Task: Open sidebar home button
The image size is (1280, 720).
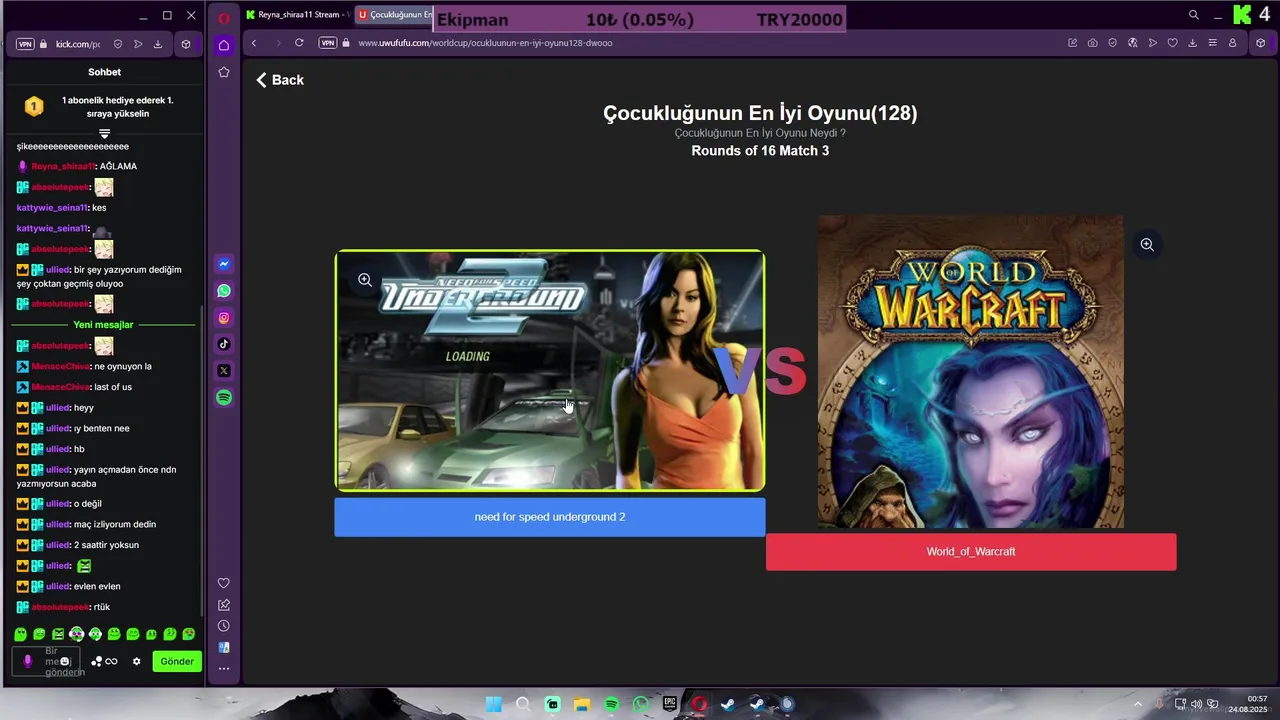Action: 224,45
